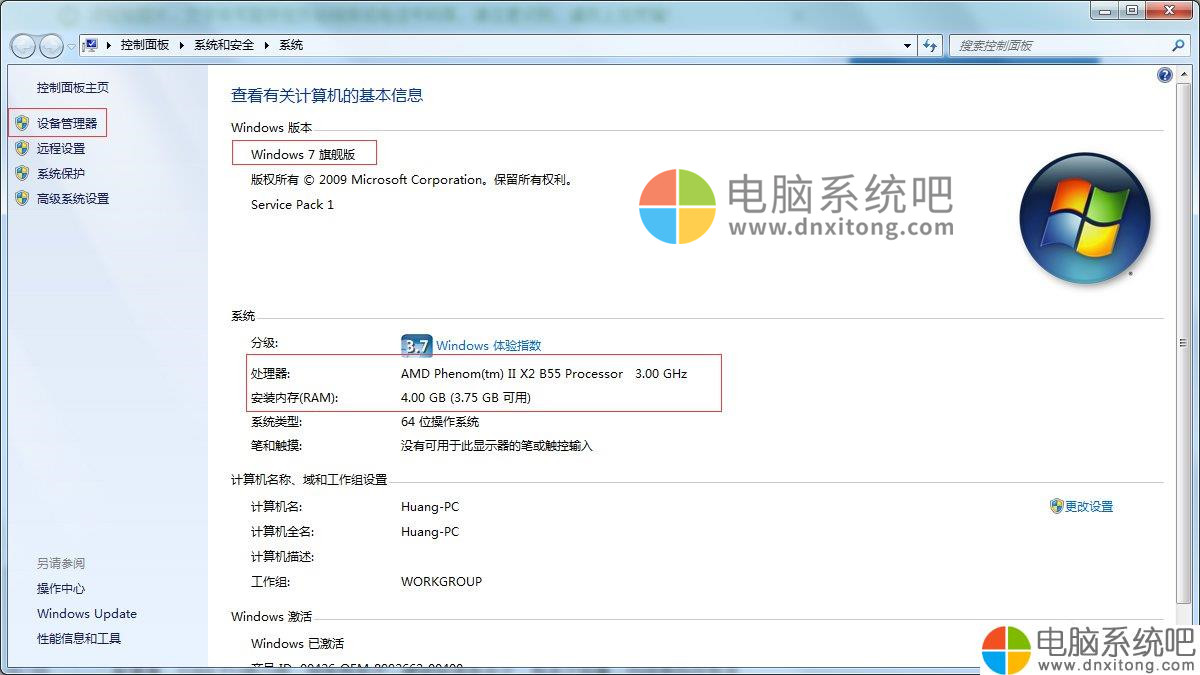Click the magnifier search icon

tap(1178, 46)
